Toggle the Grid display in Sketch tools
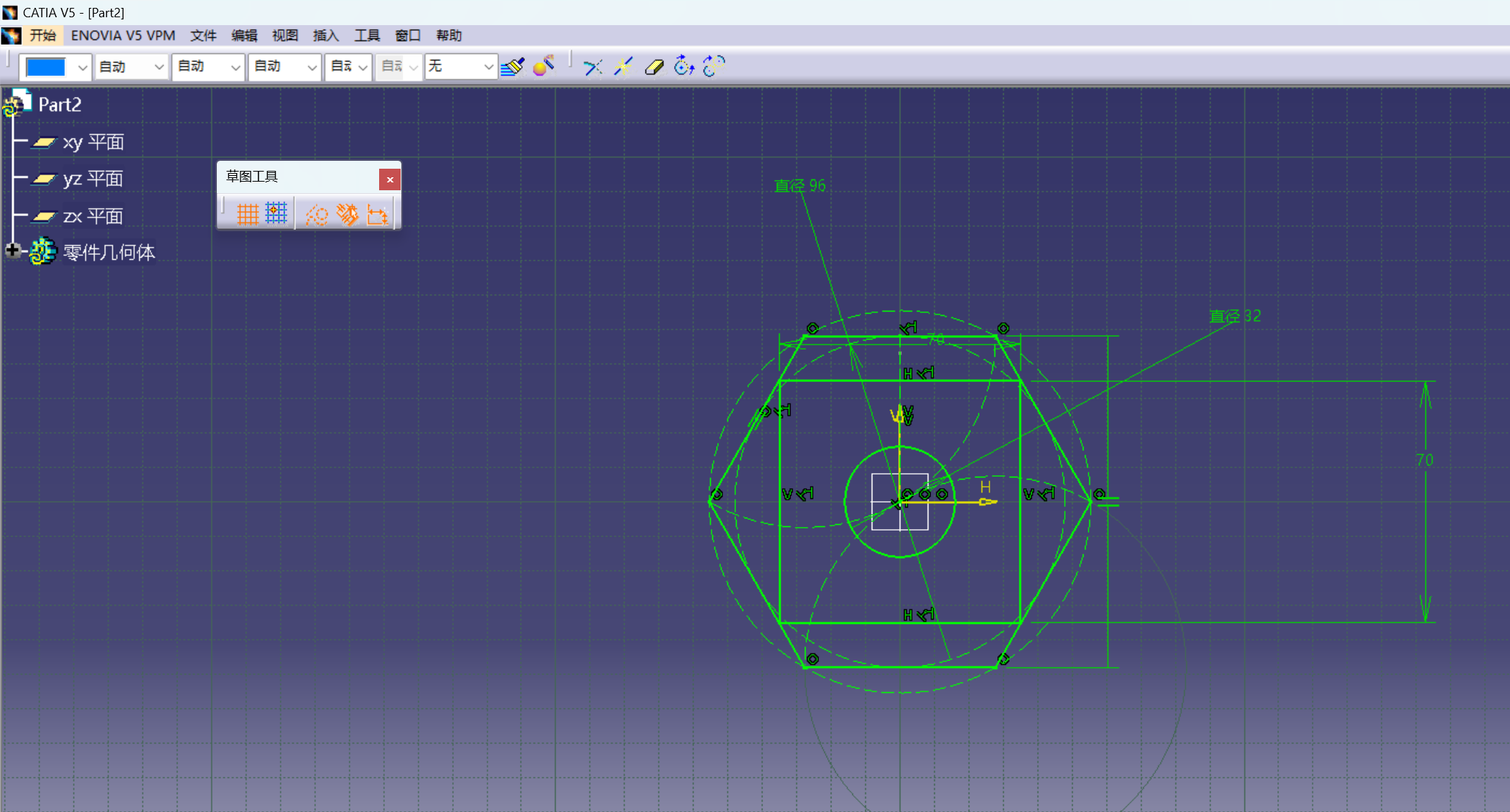The width and height of the screenshot is (1510, 812). click(x=247, y=214)
